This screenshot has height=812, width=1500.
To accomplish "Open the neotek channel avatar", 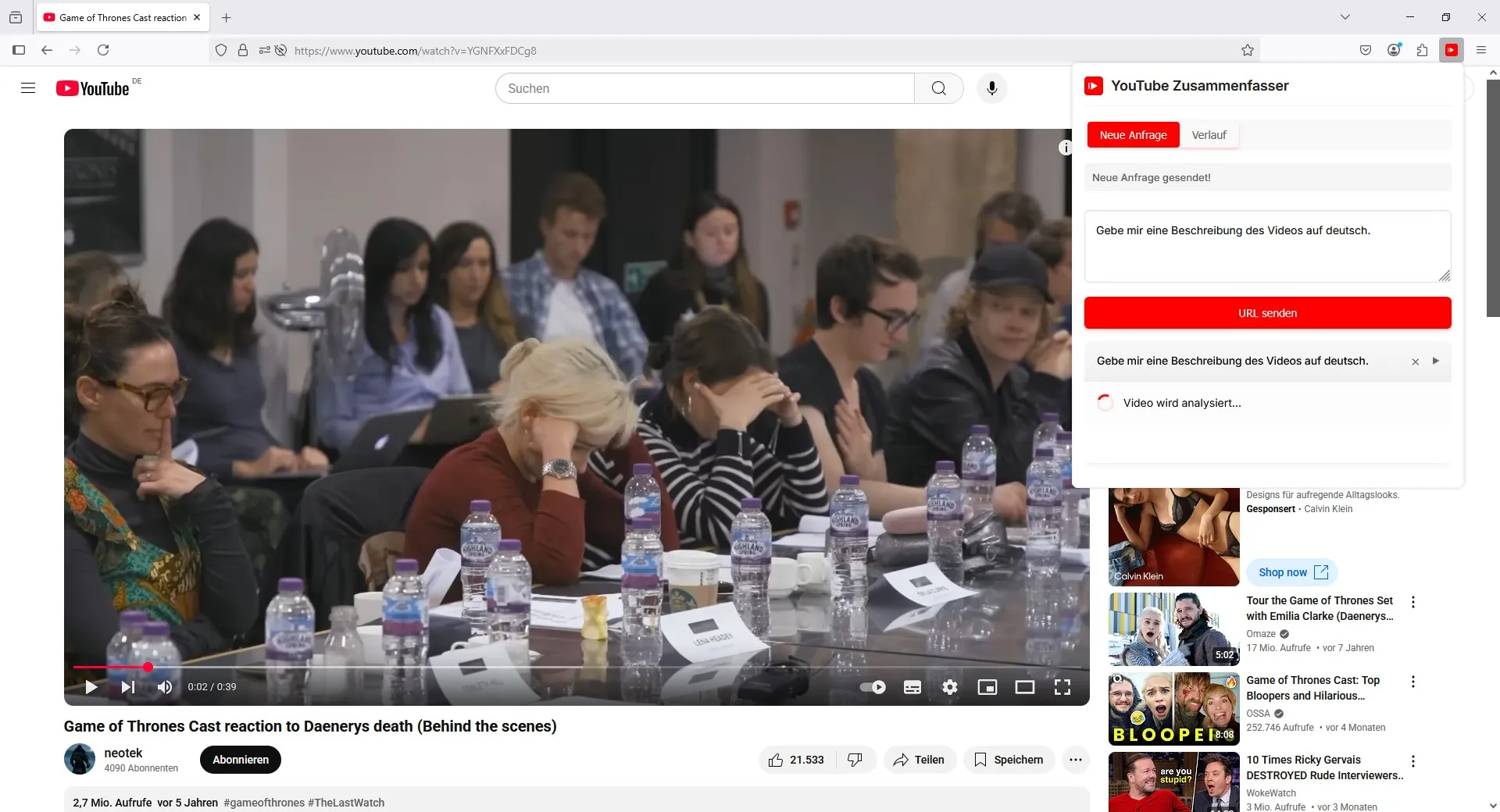I will [x=80, y=759].
